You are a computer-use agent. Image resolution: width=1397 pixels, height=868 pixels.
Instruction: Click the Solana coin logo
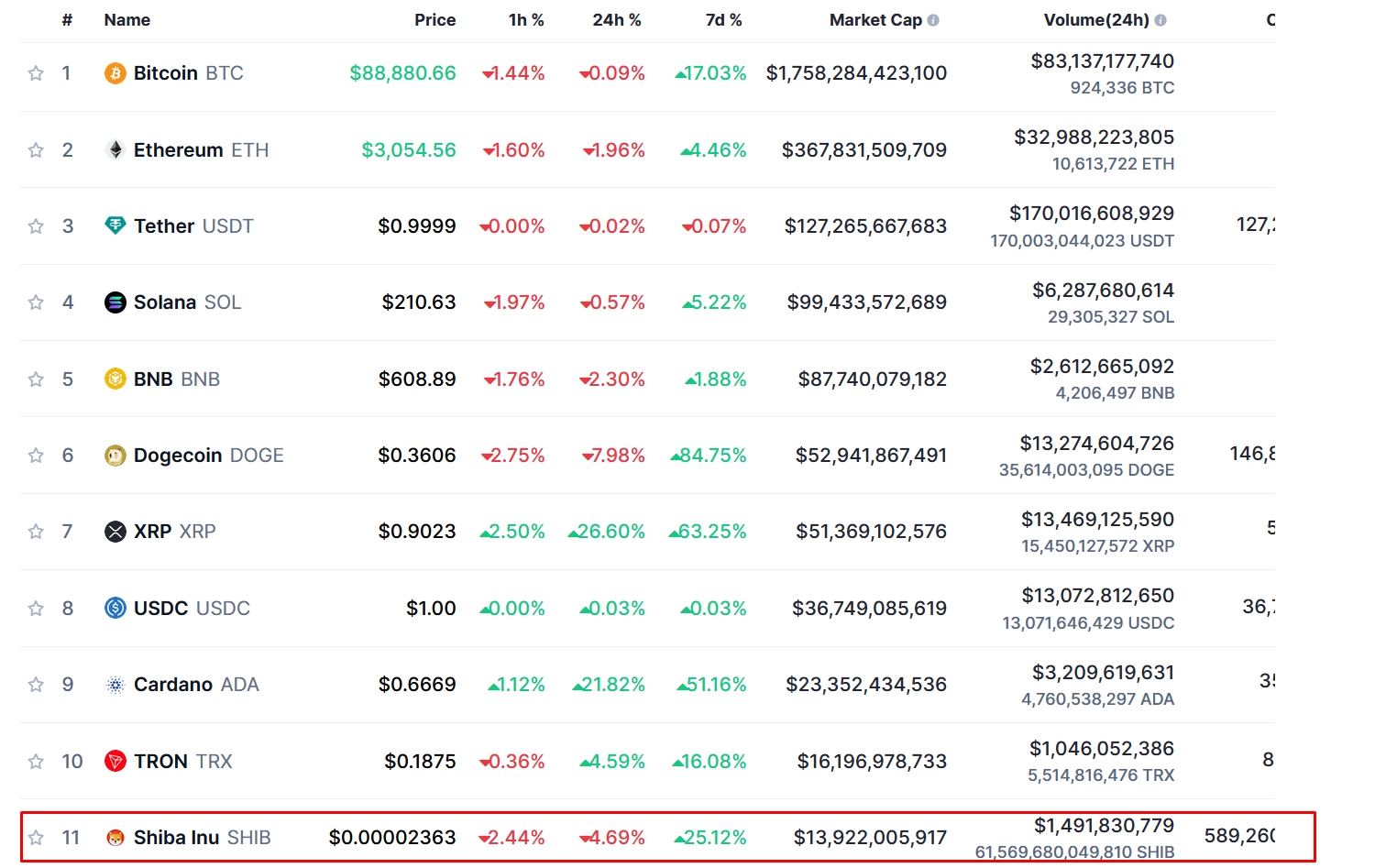(x=115, y=302)
